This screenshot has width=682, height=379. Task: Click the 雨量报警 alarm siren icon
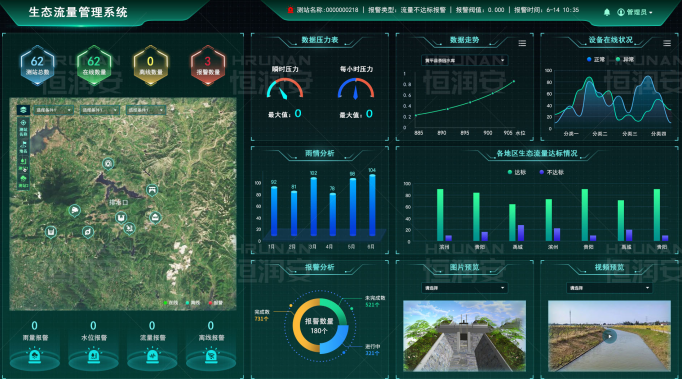point(34,356)
